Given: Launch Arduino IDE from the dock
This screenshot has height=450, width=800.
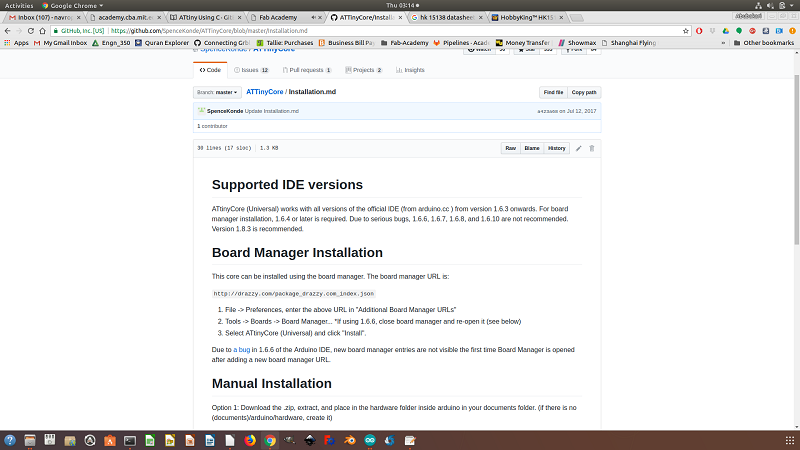Looking at the screenshot, I should coord(370,440).
